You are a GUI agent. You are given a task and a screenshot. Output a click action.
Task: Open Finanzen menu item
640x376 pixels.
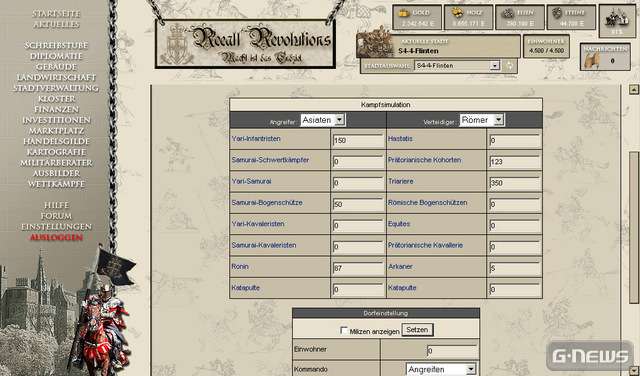tap(56, 109)
